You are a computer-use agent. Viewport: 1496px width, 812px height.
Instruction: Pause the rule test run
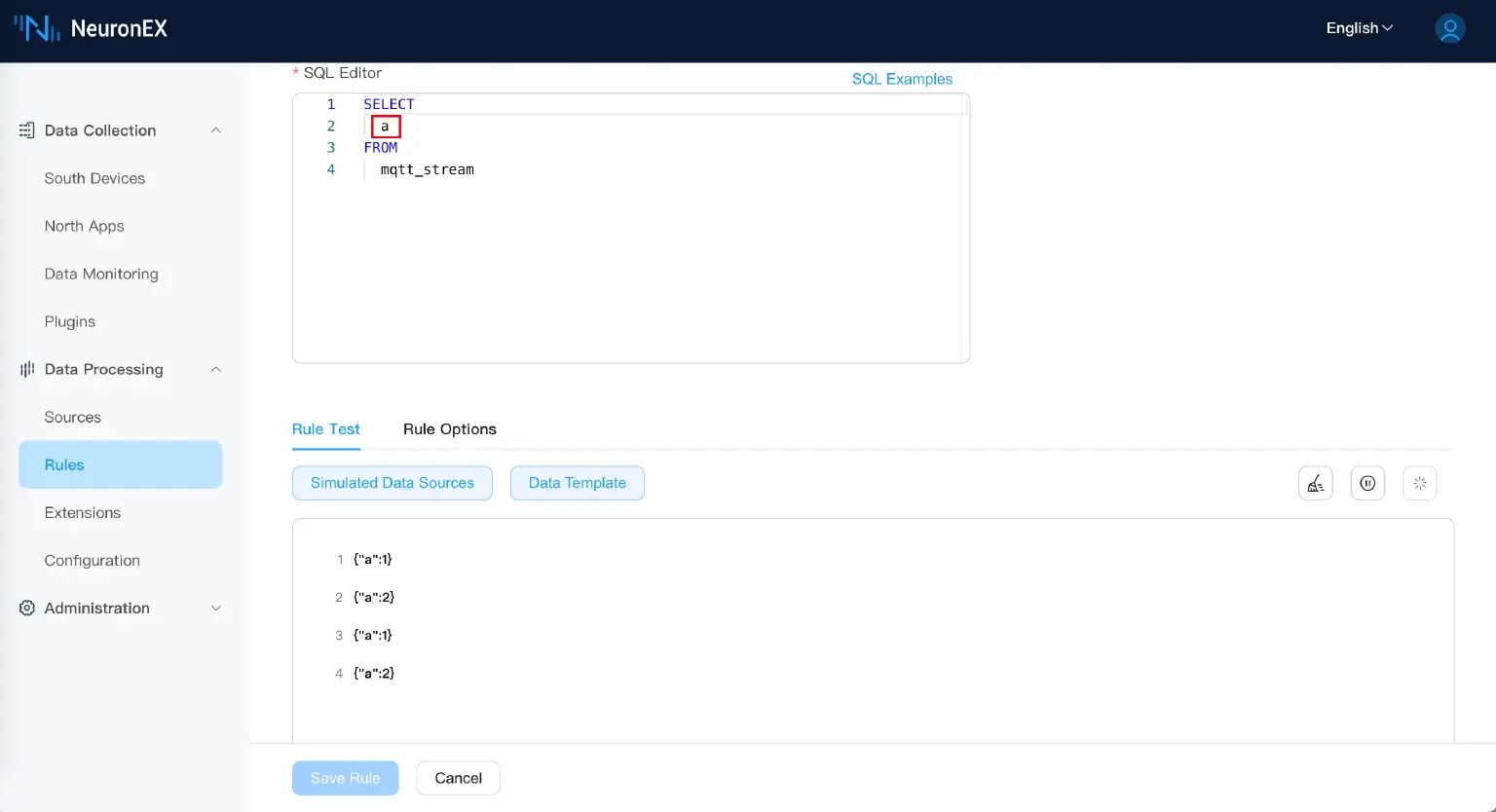tap(1367, 483)
